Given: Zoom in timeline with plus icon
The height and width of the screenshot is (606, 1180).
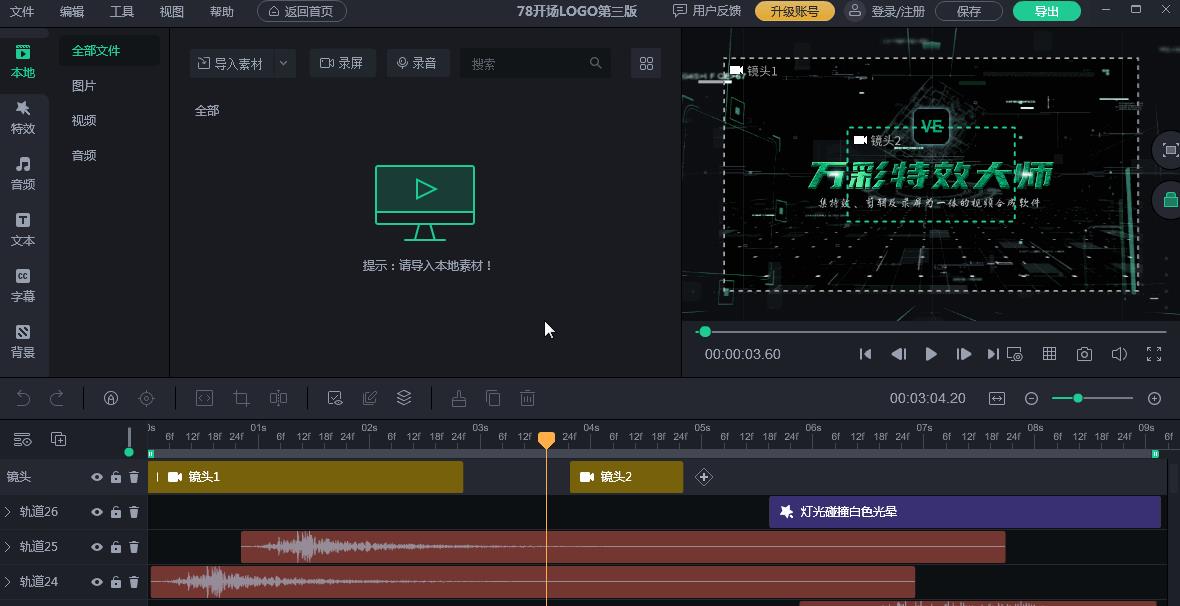Looking at the screenshot, I should point(1154,398).
